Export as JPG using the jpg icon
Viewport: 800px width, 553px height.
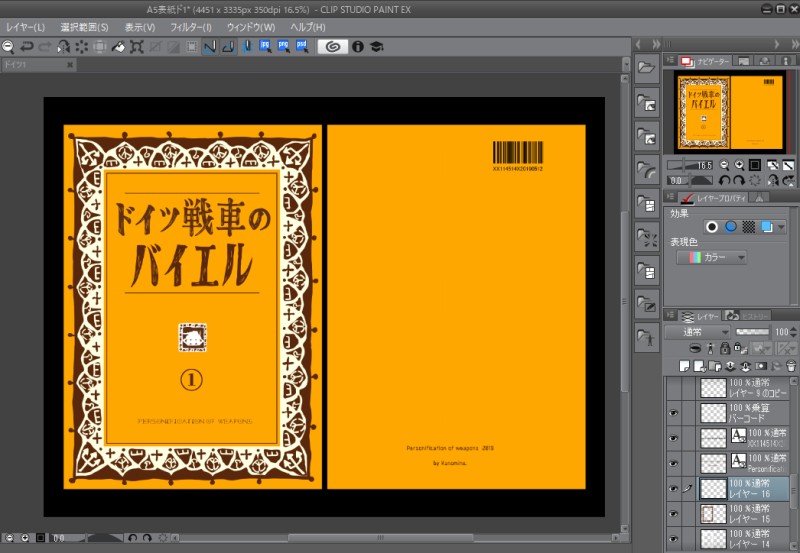(265, 47)
